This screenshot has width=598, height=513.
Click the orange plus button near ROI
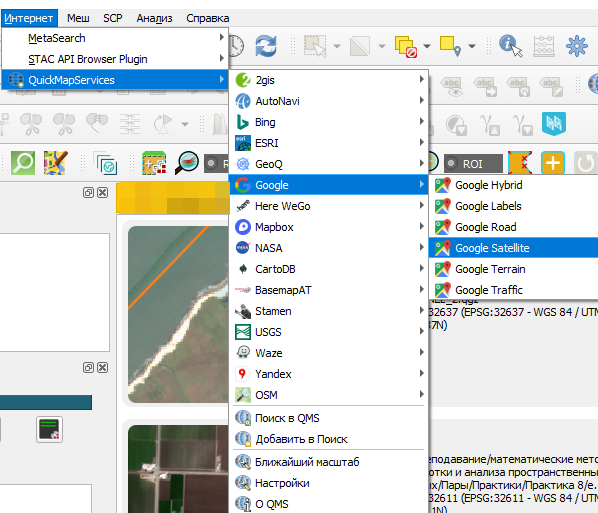click(x=553, y=163)
